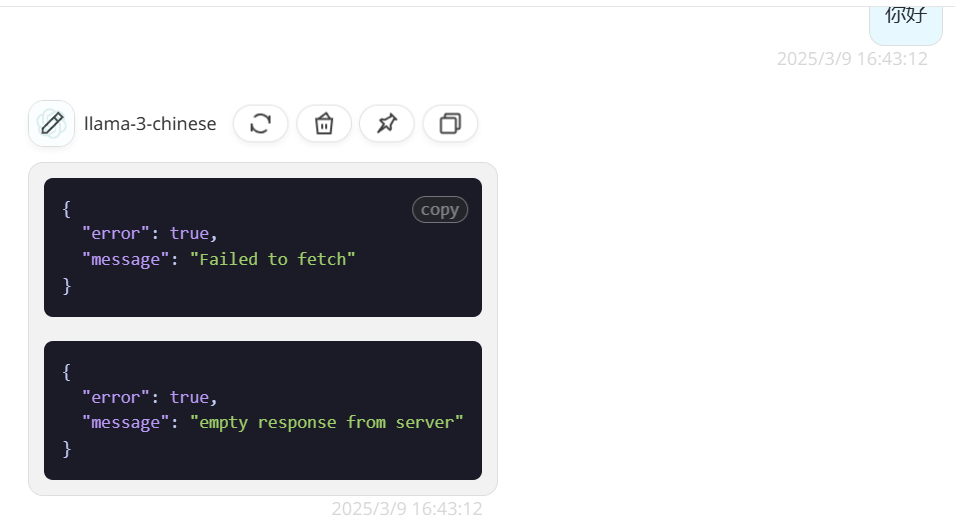This screenshot has width=955, height=520.
Task: Click the timestamp below the error response
Action: [x=407, y=508]
